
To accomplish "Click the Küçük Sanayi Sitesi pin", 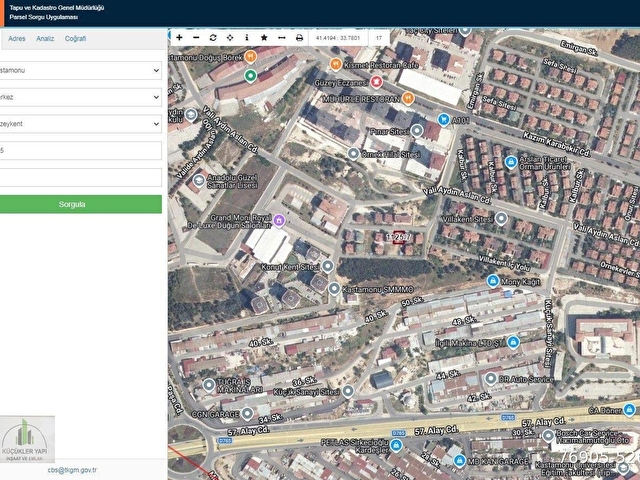I will click(348, 391).
